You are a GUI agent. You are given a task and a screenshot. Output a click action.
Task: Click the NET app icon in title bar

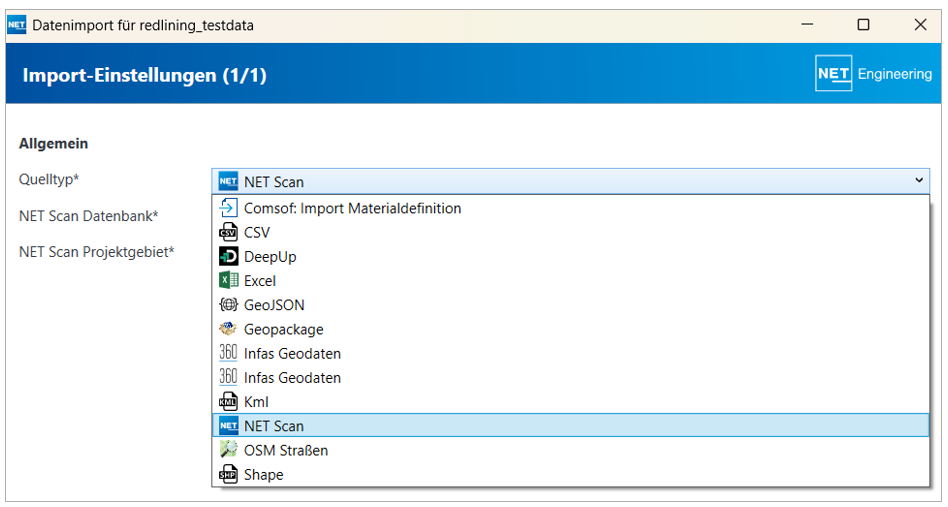pos(16,25)
